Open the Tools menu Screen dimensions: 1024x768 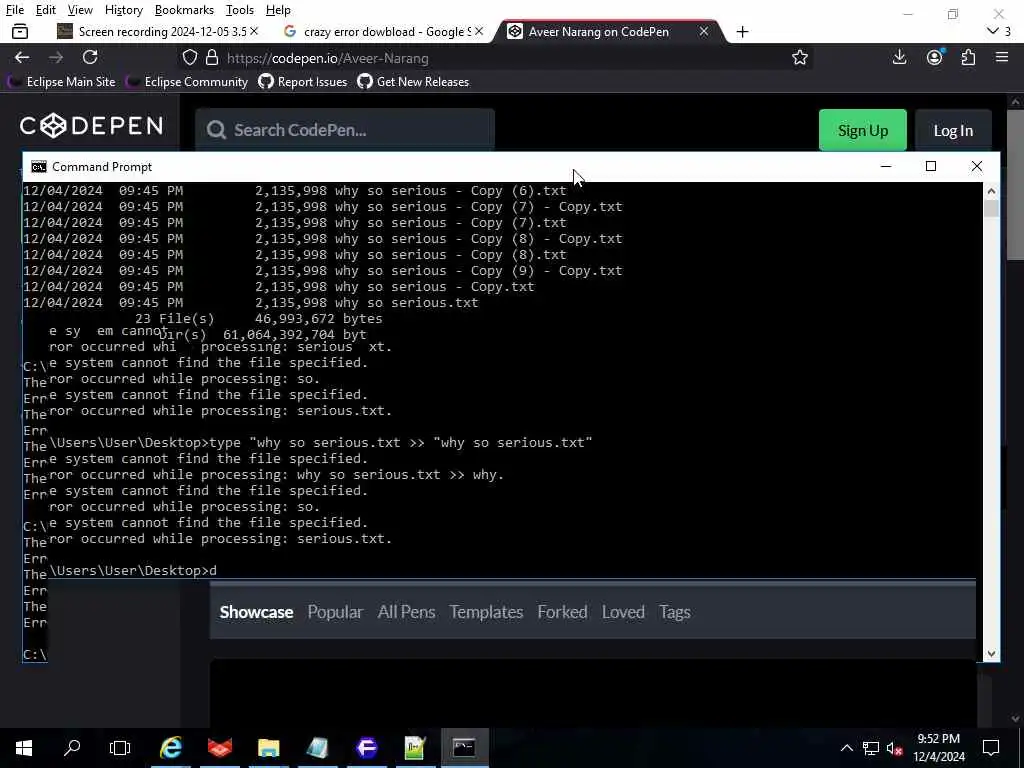[x=240, y=10]
